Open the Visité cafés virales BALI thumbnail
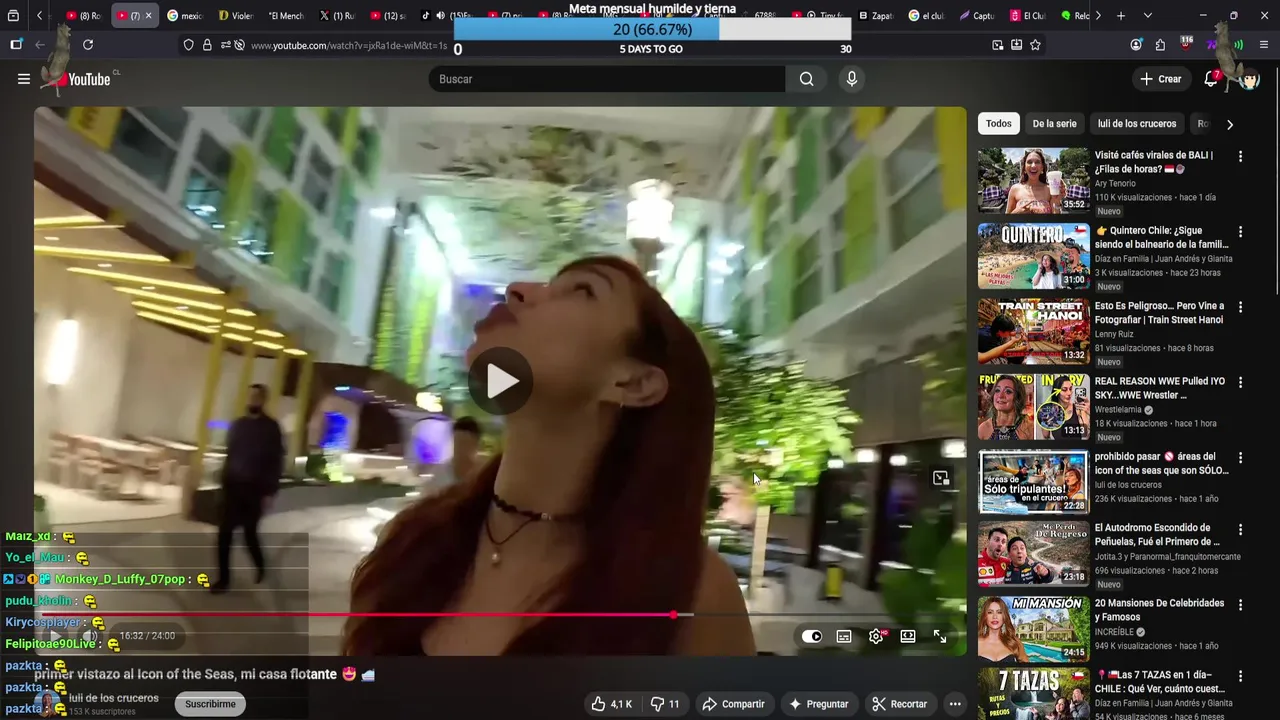Screen dimensions: 1280x720 coord(1033,181)
